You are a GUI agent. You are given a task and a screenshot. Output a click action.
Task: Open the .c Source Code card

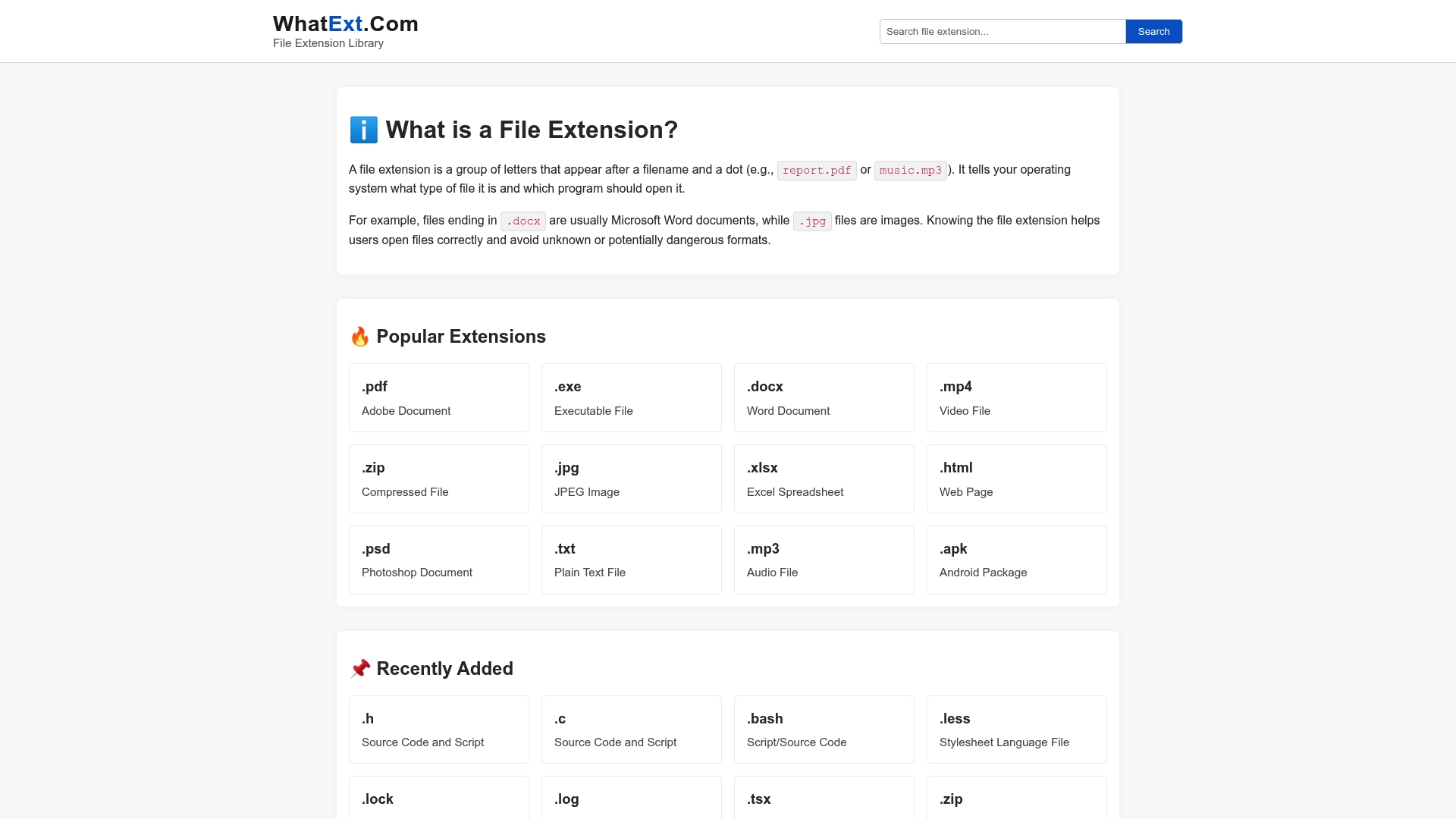pyautogui.click(x=631, y=730)
